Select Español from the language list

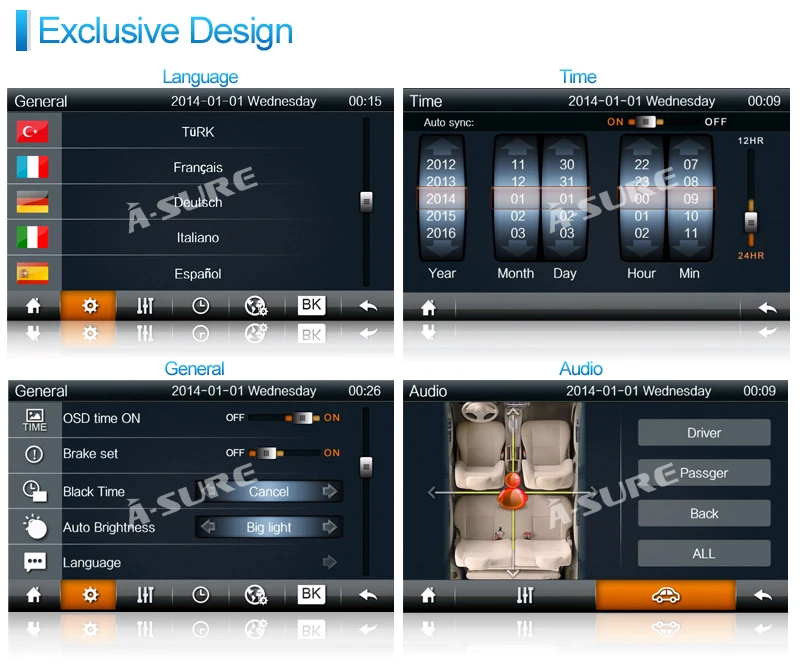click(198, 274)
